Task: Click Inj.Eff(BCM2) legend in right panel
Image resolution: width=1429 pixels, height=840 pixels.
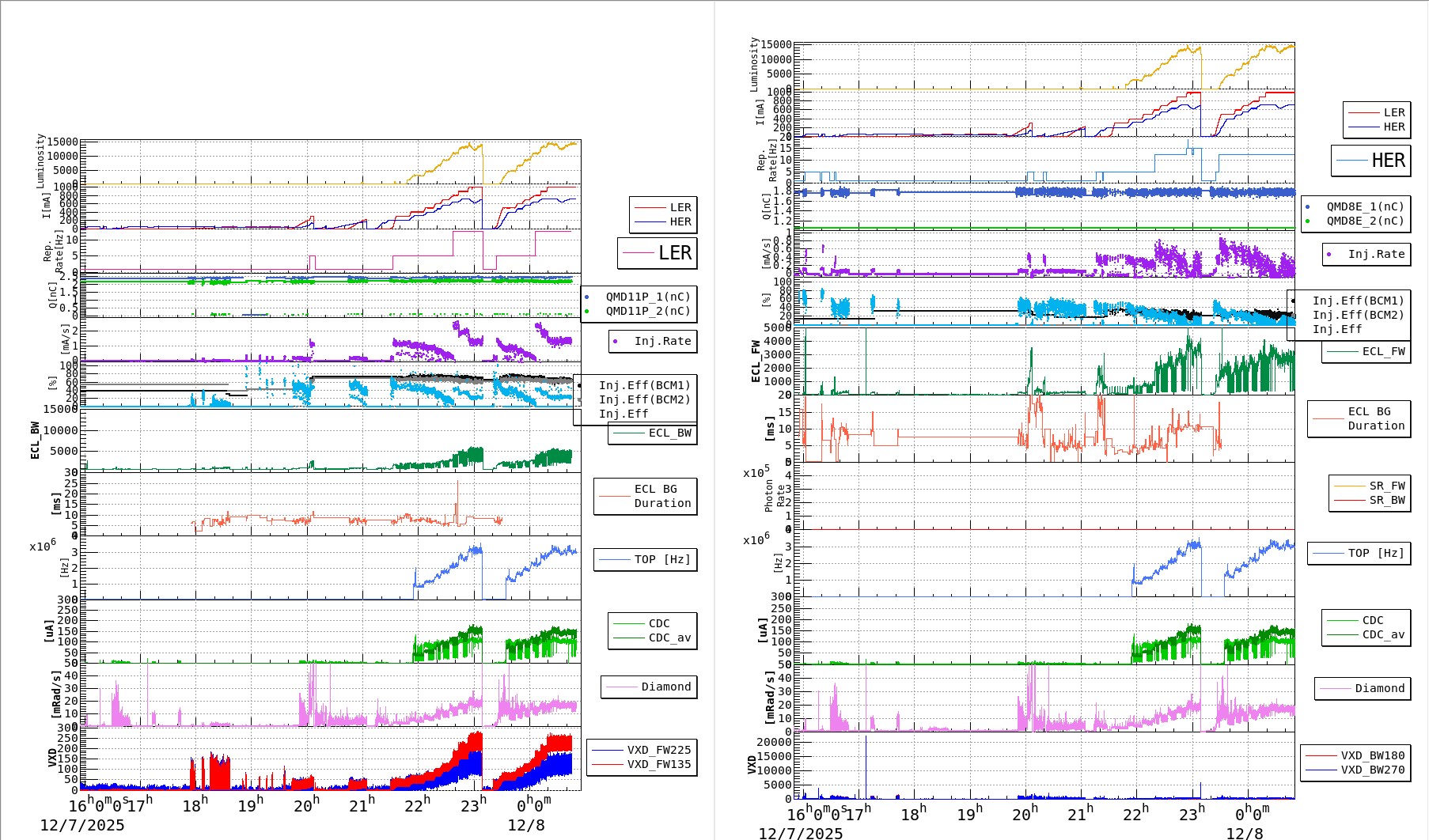Action: [1358, 315]
